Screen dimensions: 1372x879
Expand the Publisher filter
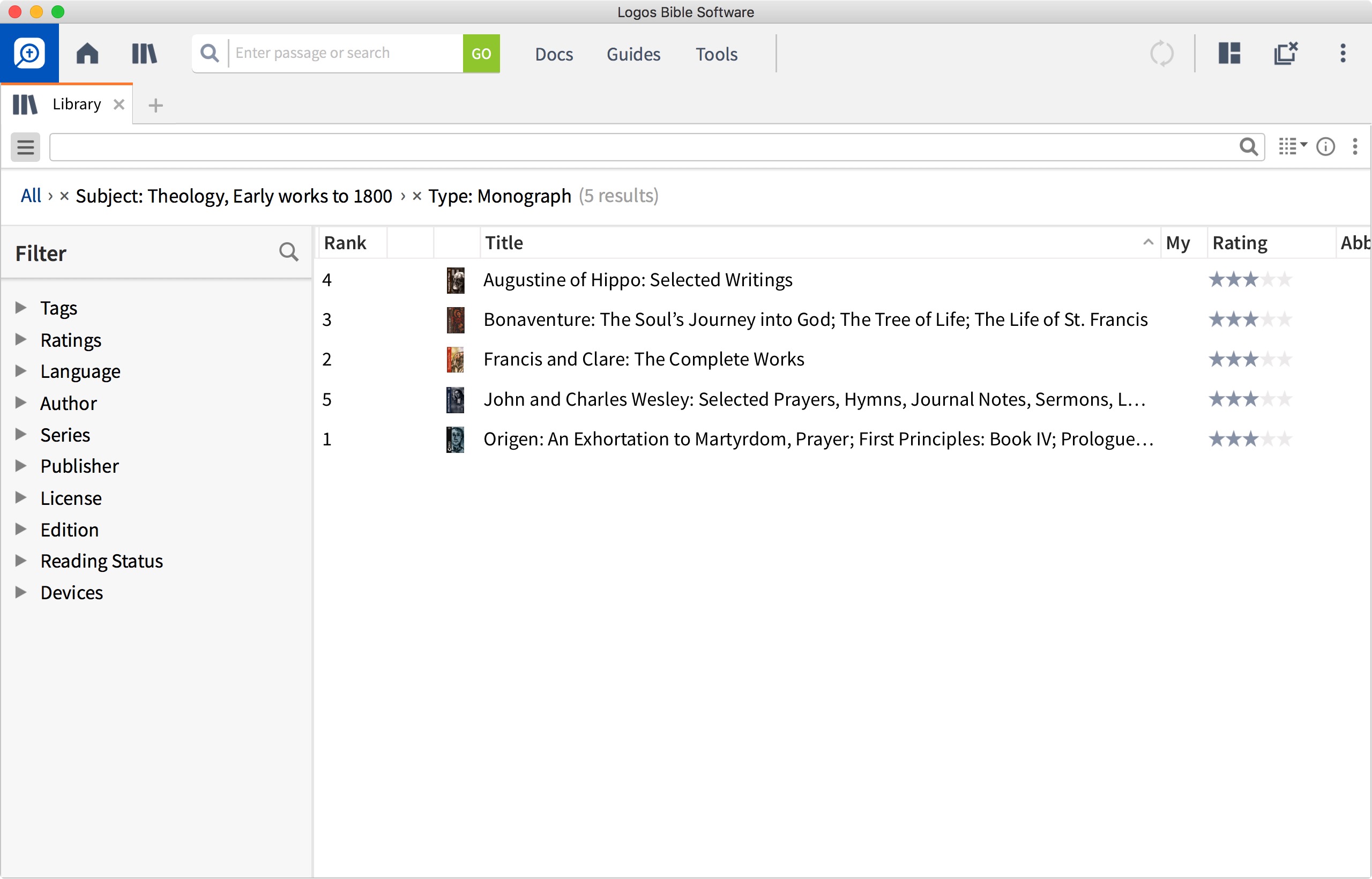click(x=20, y=466)
